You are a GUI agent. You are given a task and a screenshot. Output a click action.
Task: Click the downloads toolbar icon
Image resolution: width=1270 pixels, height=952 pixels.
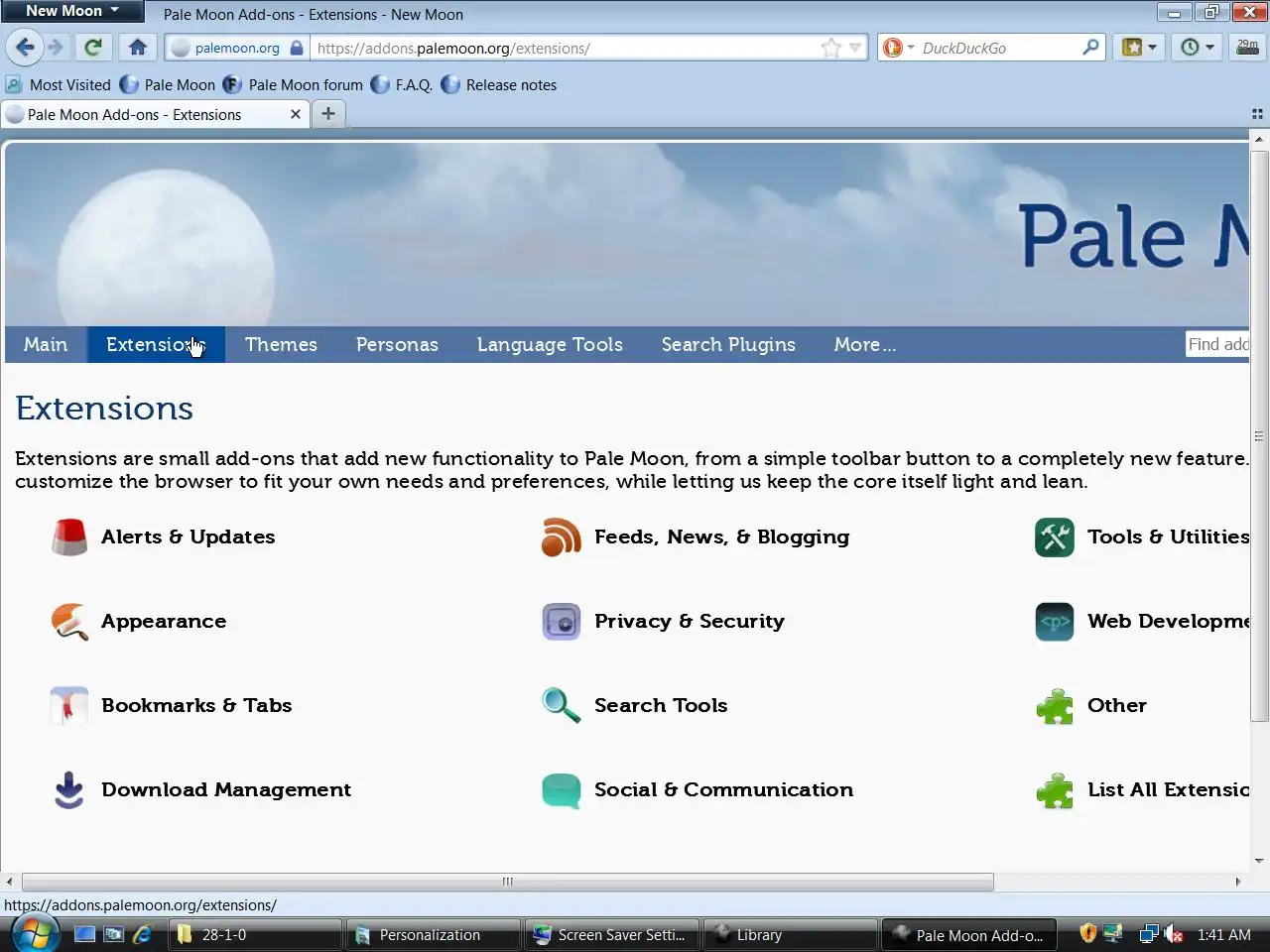[1247, 48]
